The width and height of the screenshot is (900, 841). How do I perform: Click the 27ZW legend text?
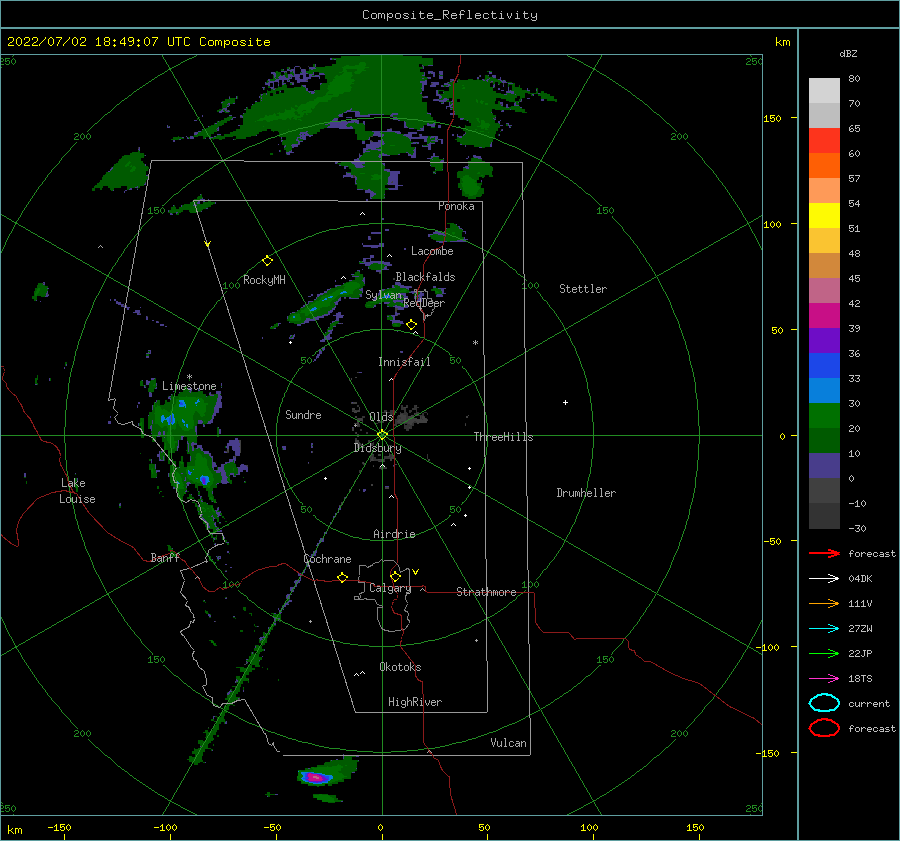860,629
